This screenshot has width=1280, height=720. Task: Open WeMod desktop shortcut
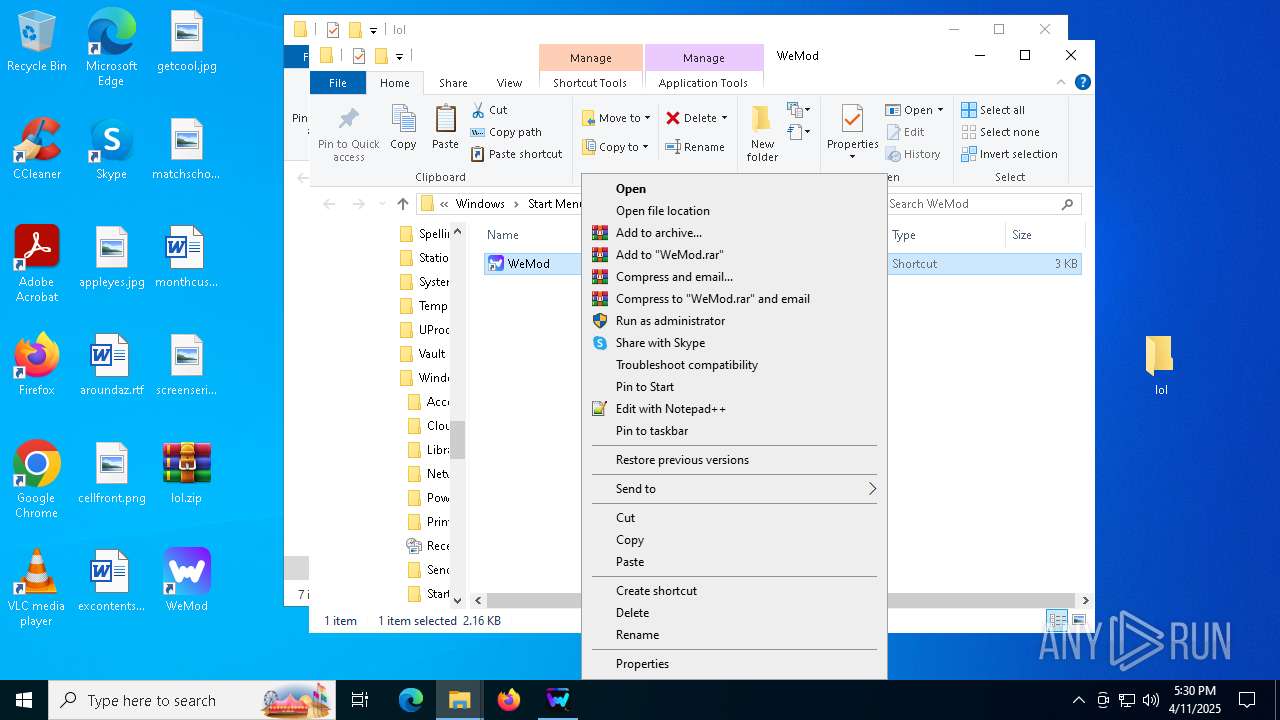(x=187, y=580)
